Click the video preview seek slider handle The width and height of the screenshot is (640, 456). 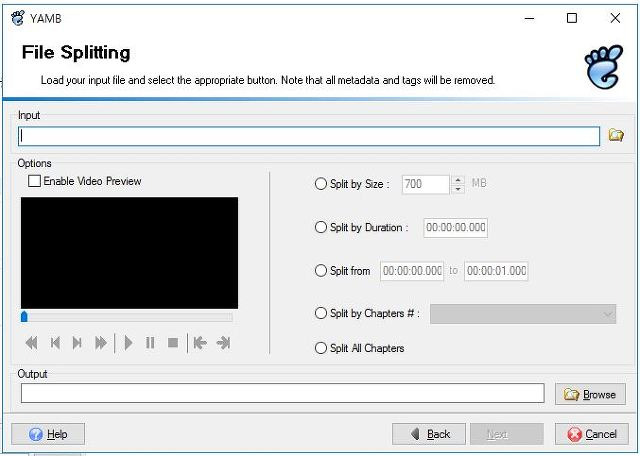coord(24,317)
